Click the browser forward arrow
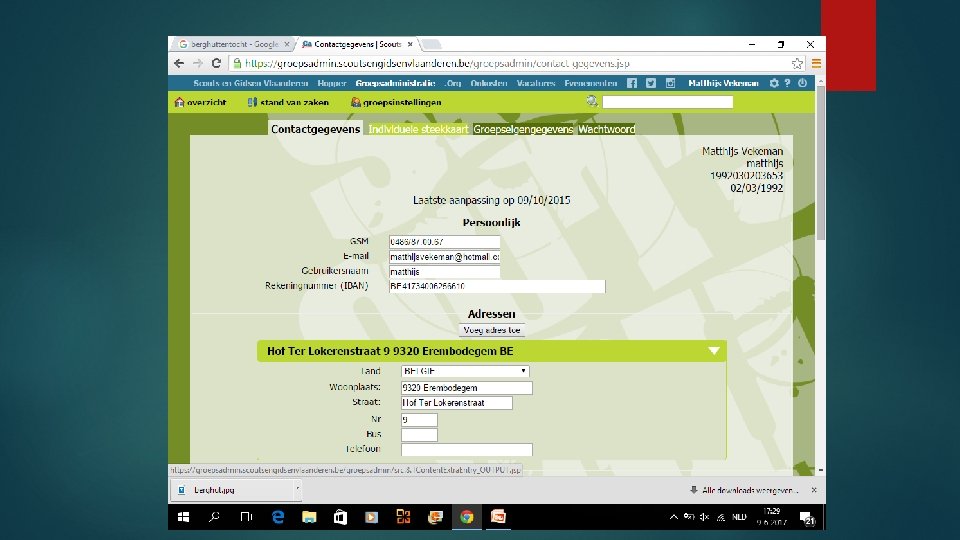This screenshot has width=960, height=540. (x=198, y=63)
